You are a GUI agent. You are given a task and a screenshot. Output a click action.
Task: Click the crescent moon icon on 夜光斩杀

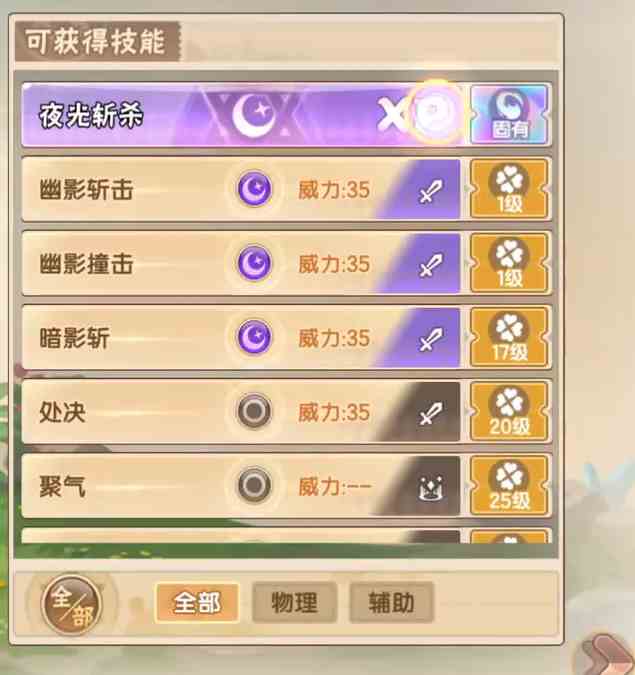[x=254, y=115]
